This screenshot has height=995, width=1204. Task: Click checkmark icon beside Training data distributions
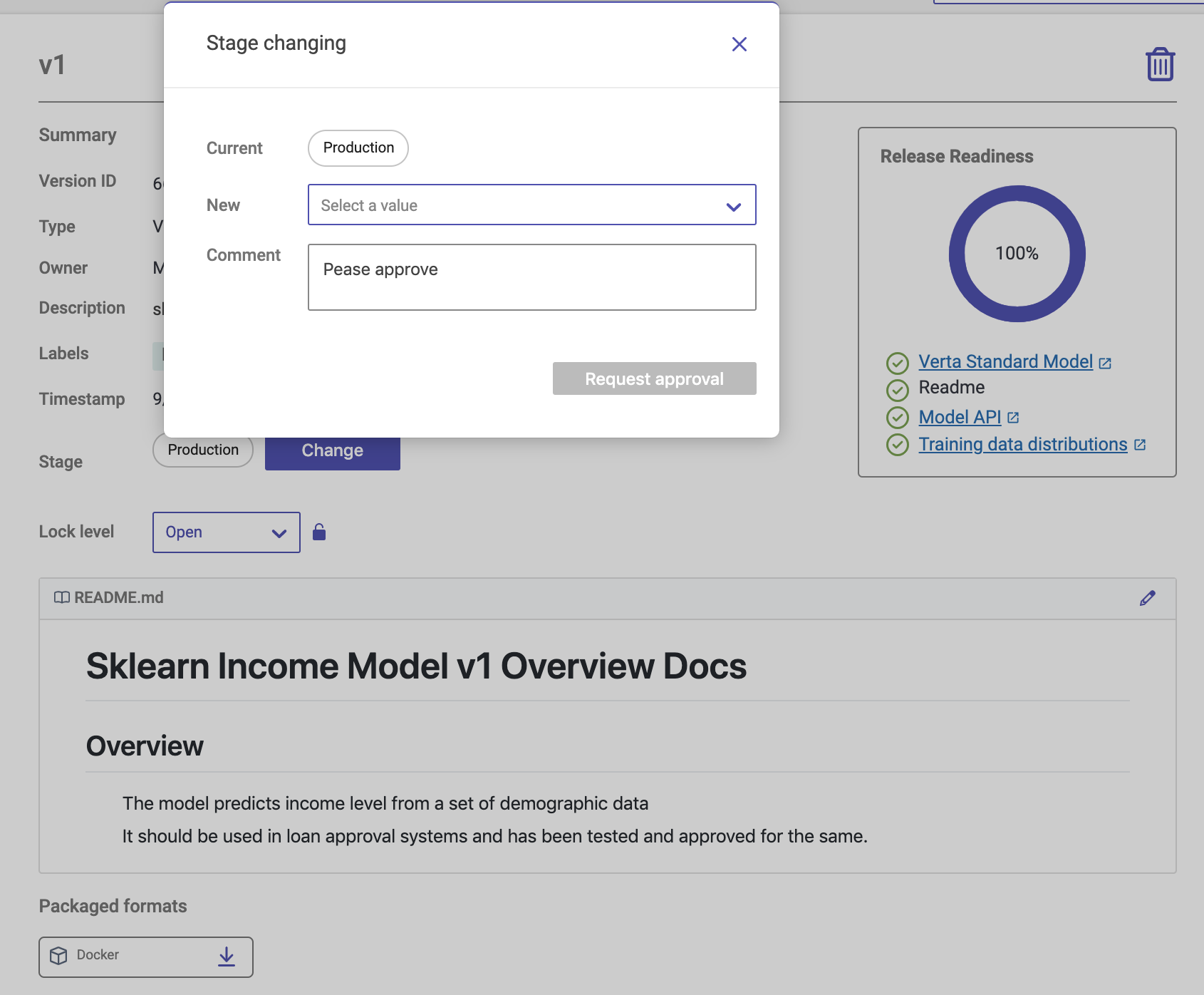click(x=897, y=445)
